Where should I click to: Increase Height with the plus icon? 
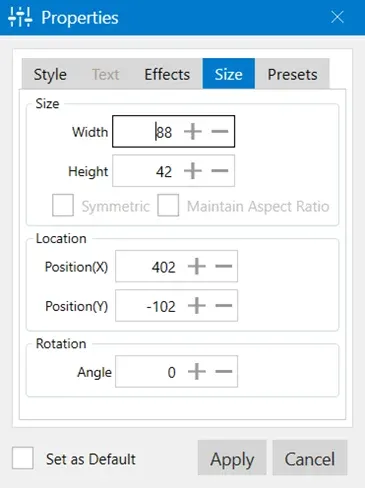click(193, 171)
